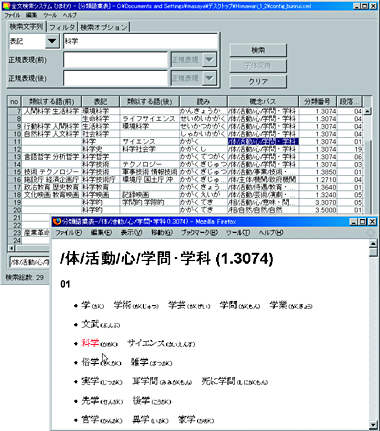Image resolution: width=380 pixels, height=431 pixels.
Task: Open the ツール menu in Himawari window
Action: pyautogui.click(x=50, y=15)
